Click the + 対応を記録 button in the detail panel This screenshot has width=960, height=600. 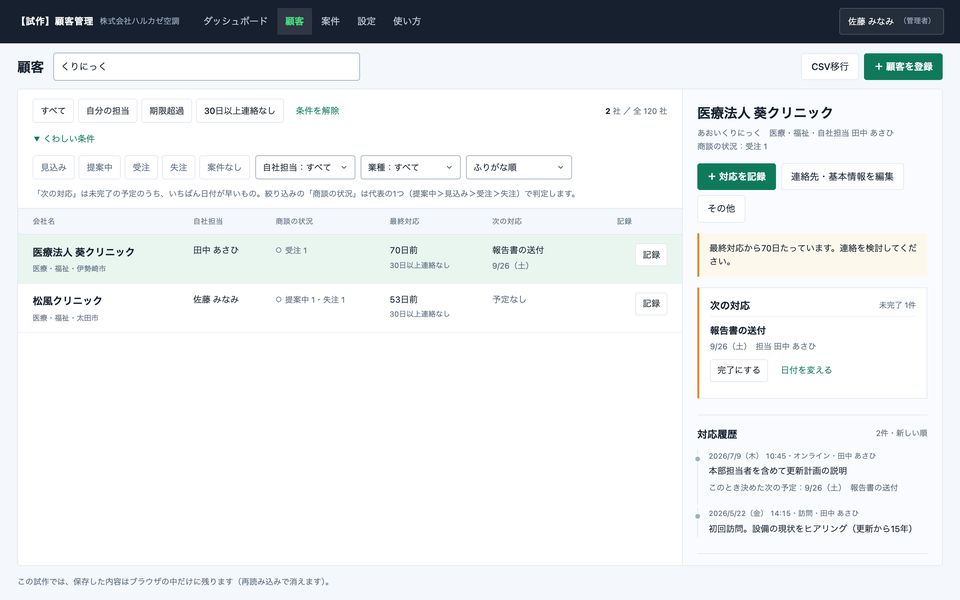pyautogui.click(x=737, y=176)
